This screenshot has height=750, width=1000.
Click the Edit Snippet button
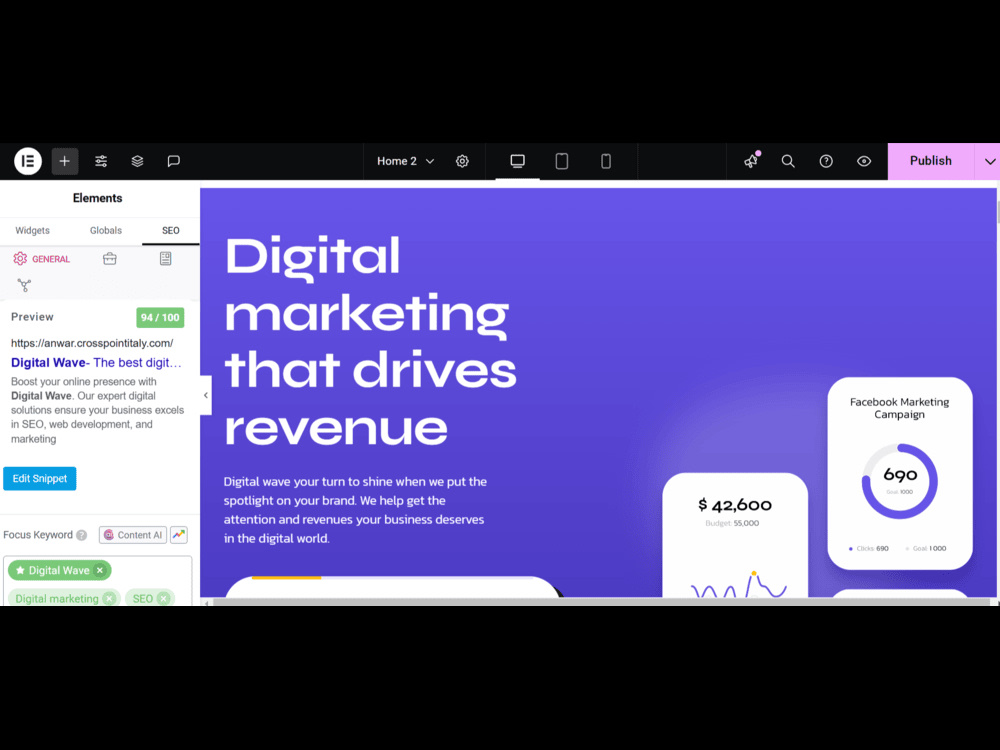[x=40, y=478]
